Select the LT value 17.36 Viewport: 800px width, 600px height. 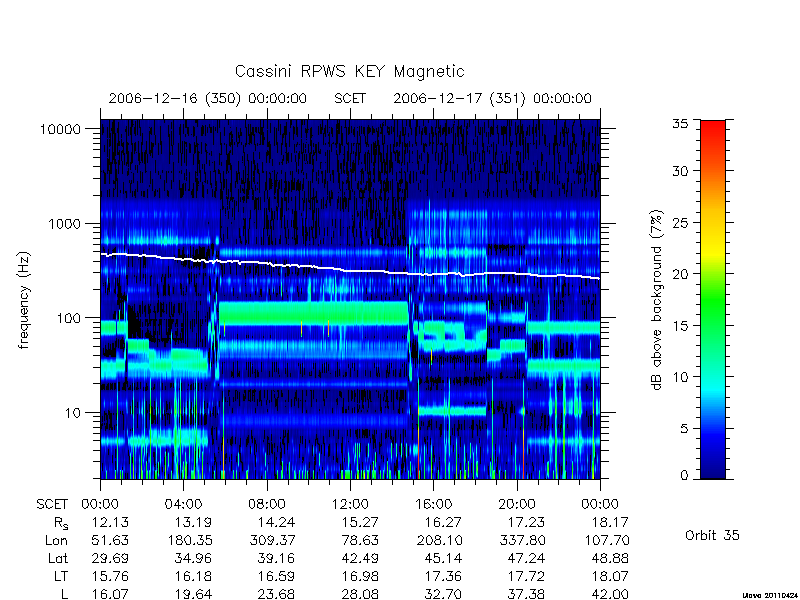[x=443, y=576]
